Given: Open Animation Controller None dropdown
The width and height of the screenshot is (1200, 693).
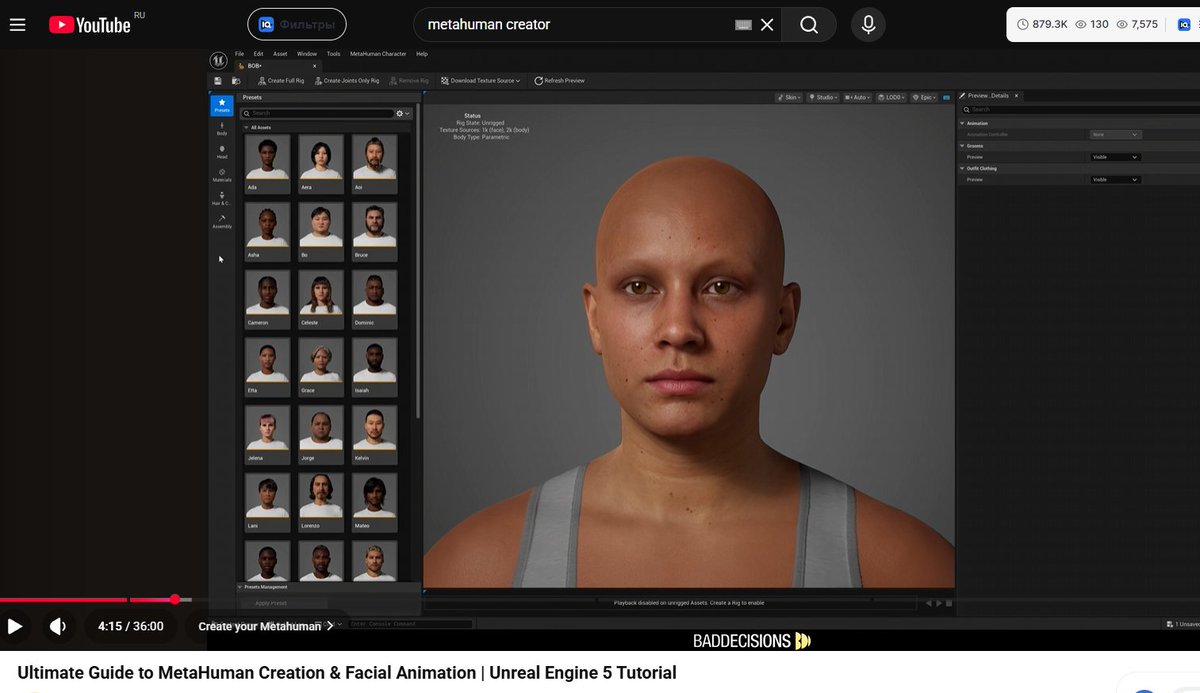Looking at the screenshot, I should point(1115,134).
